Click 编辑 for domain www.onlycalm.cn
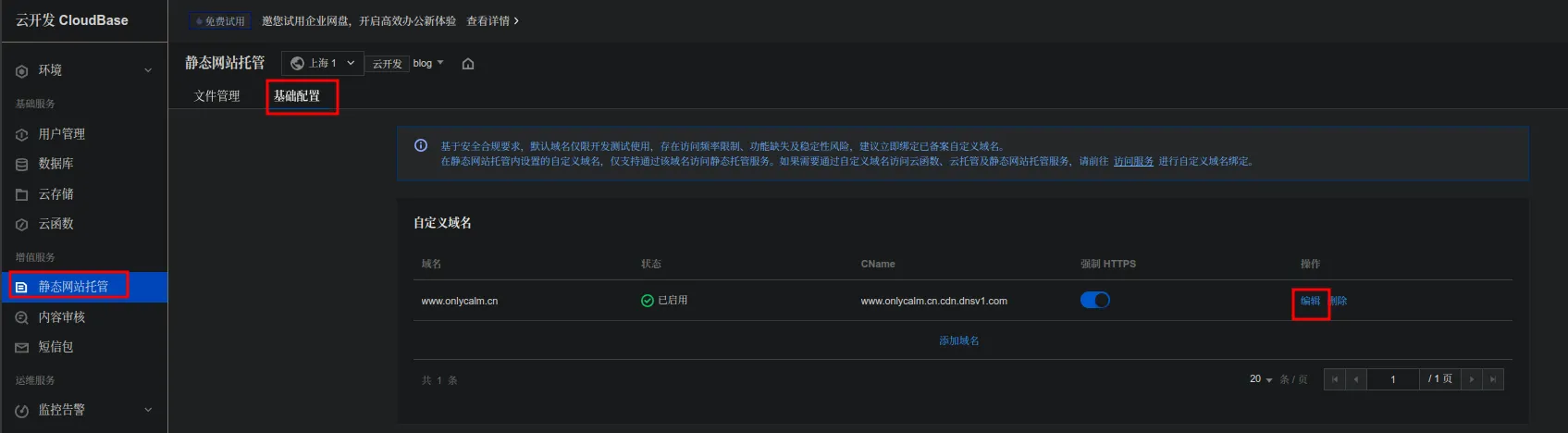The height and width of the screenshot is (433, 1568). pyautogui.click(x=1310, y=301)
